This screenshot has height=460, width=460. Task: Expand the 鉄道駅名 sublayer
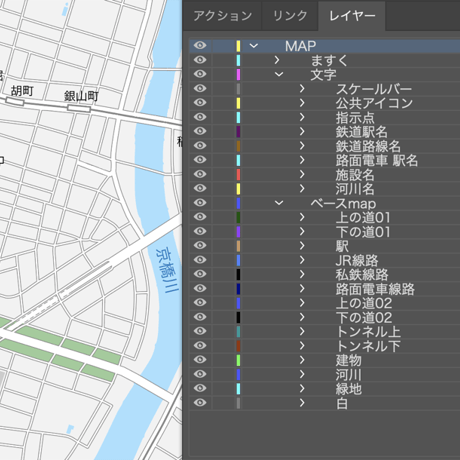click(302, 131)
